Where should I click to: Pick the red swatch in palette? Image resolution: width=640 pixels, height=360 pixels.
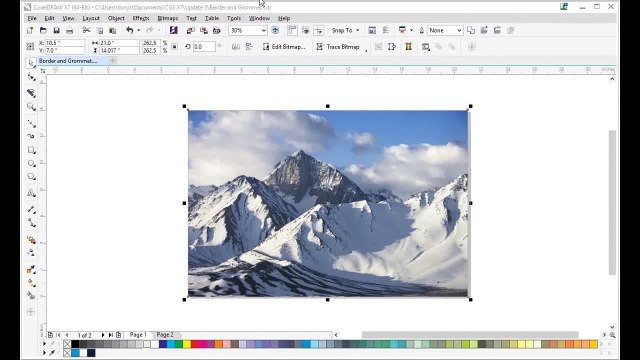[195, 344]
